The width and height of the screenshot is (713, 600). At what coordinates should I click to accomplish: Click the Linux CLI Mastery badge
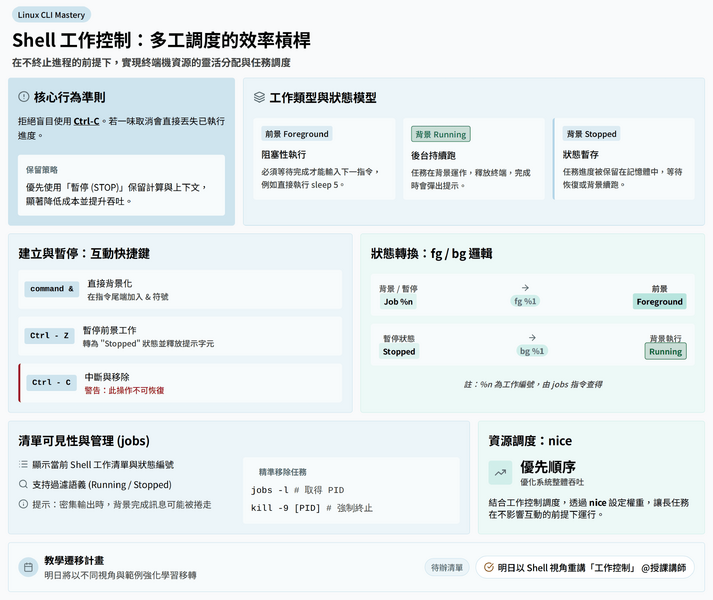pyautogui.click(x=51, y=15)
